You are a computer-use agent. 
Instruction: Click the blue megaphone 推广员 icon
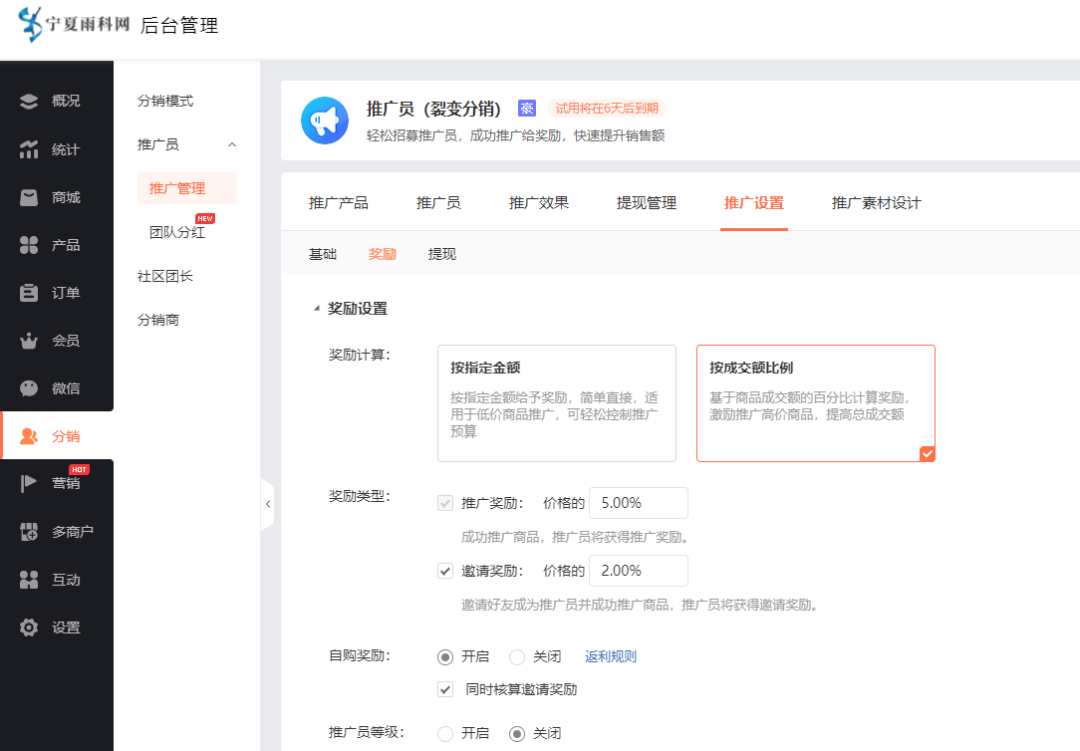tap(324, 121)
